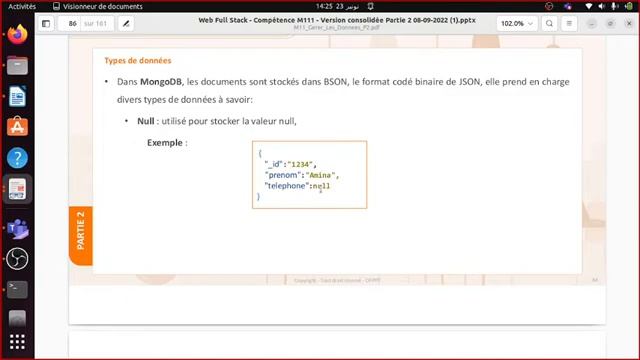Open OBS Studio from the dock
This screenshot has height=360, width=640.
pos(17,259)
